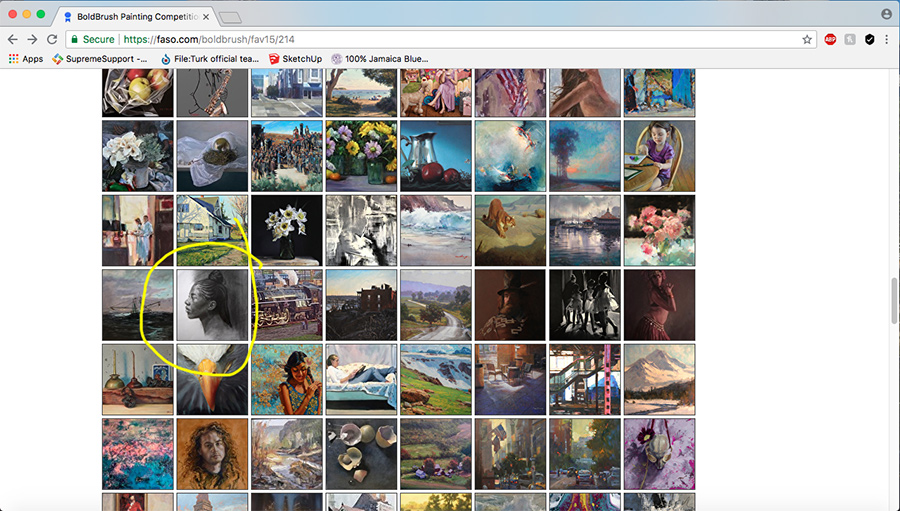
Task: Open the snowy mountain peak painting thumbnail
Action: 660,380
